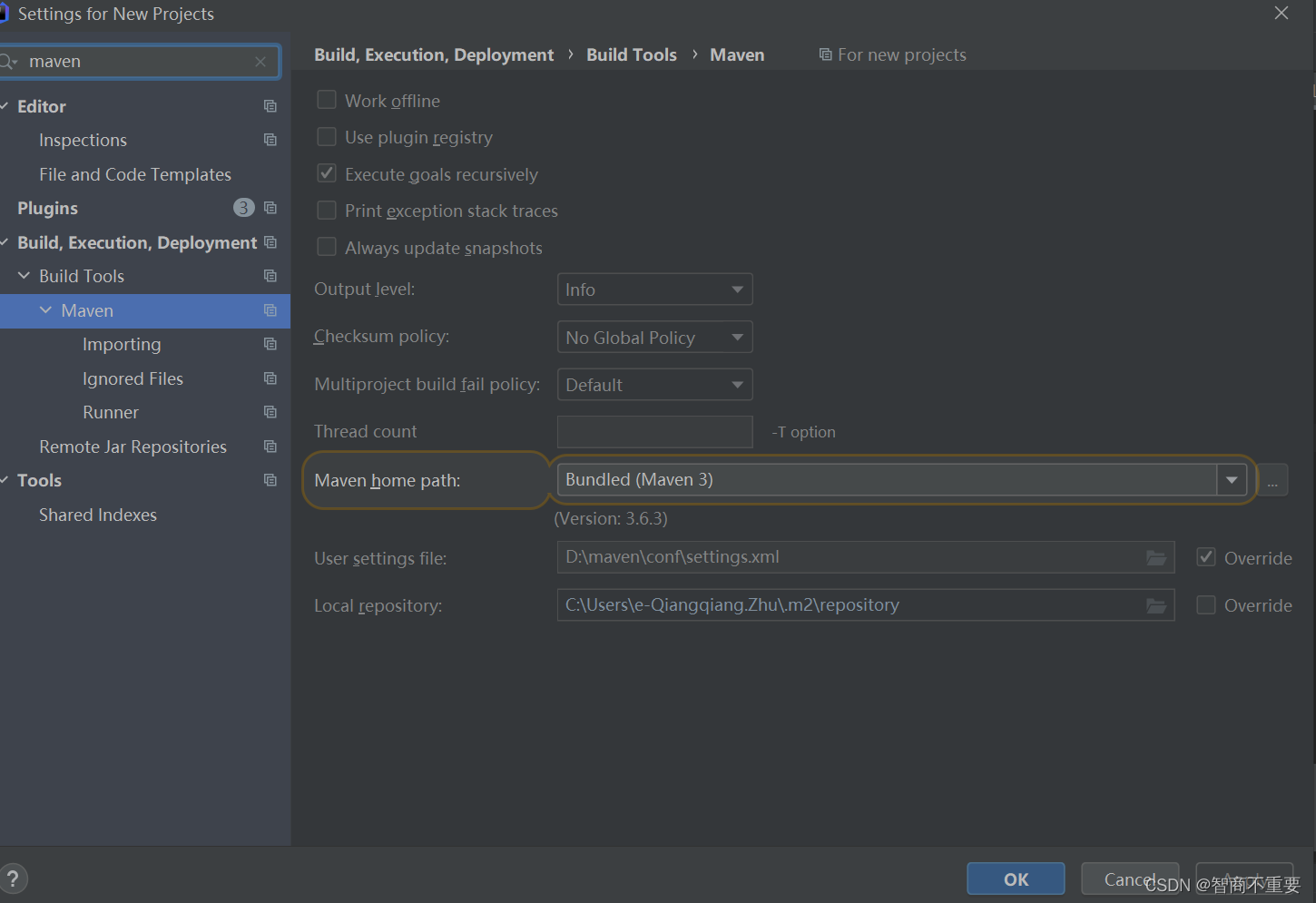Viewport: 1316px width, 903px height.
Task: Browse folder for Local repository
Action: [x=1156, y=605]
